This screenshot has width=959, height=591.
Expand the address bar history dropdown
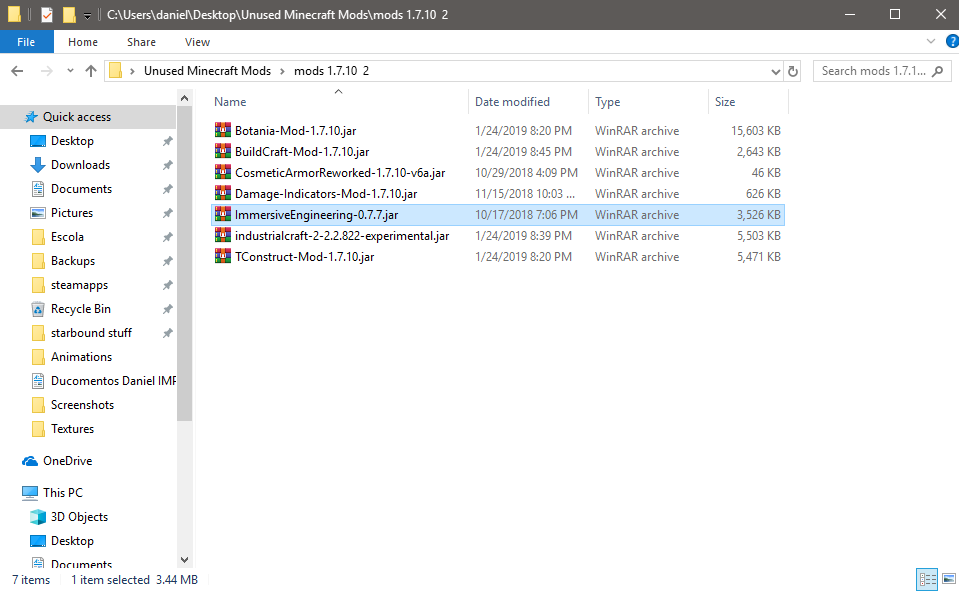[776, 72]
